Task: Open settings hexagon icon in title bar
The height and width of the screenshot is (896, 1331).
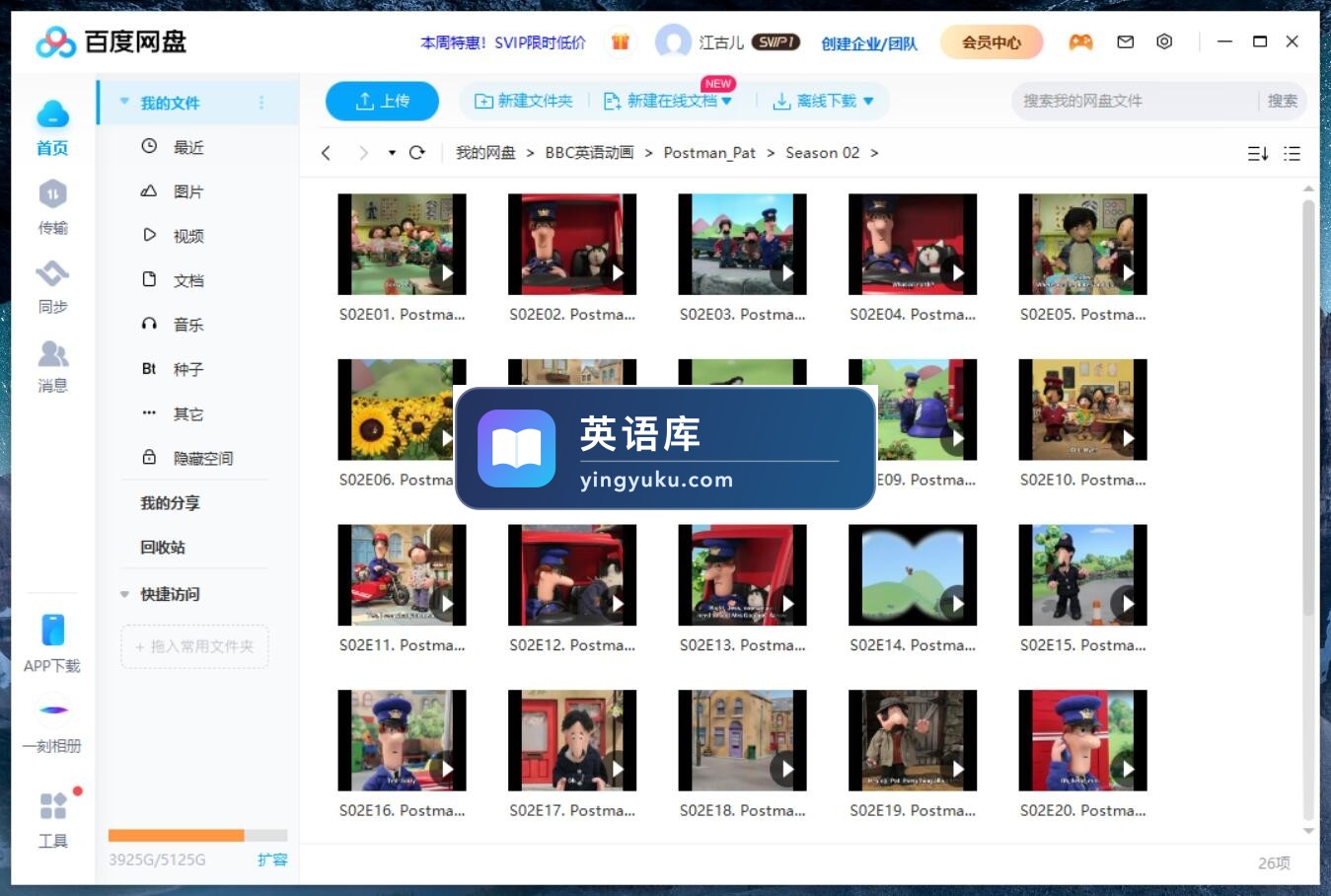Action: [x=1164, y=41]
